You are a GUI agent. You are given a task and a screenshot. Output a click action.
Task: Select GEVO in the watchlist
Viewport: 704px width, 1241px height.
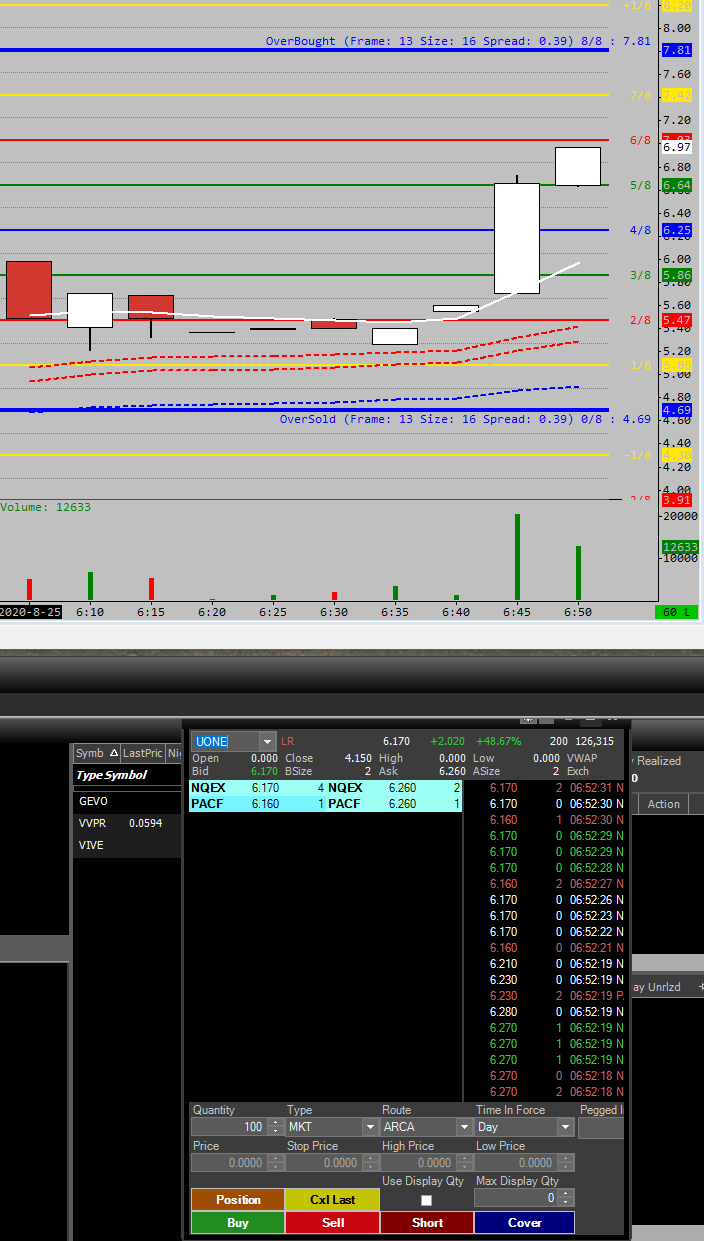[127, 801]
